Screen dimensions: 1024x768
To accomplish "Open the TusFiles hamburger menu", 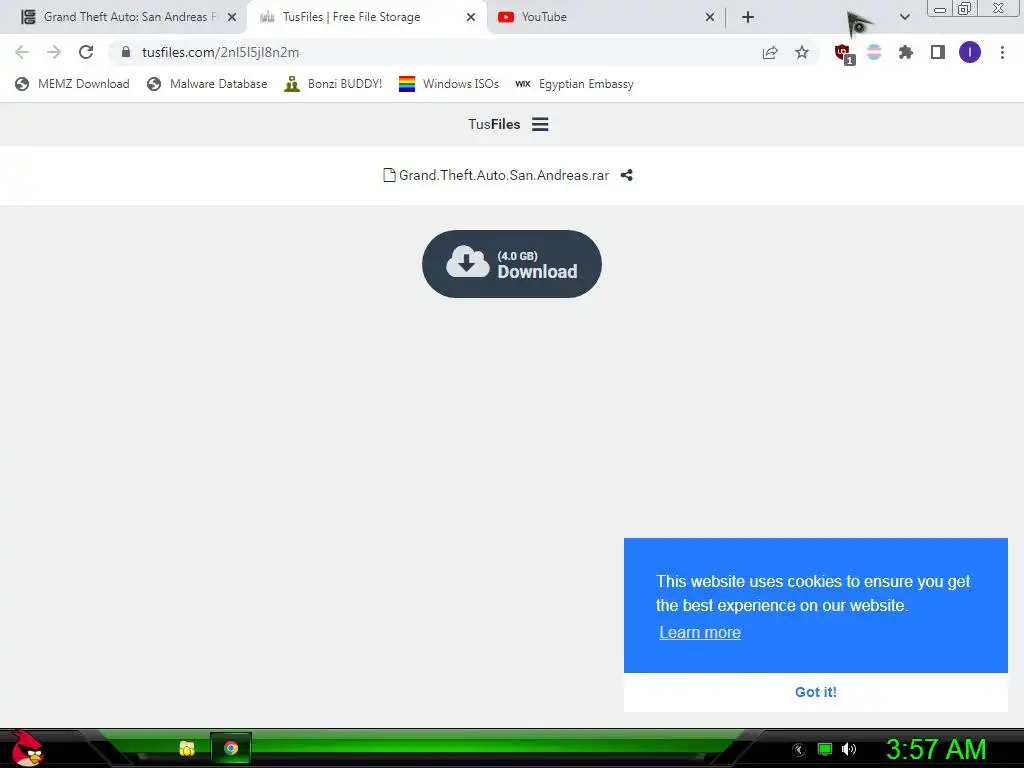I will click(540, 124).
